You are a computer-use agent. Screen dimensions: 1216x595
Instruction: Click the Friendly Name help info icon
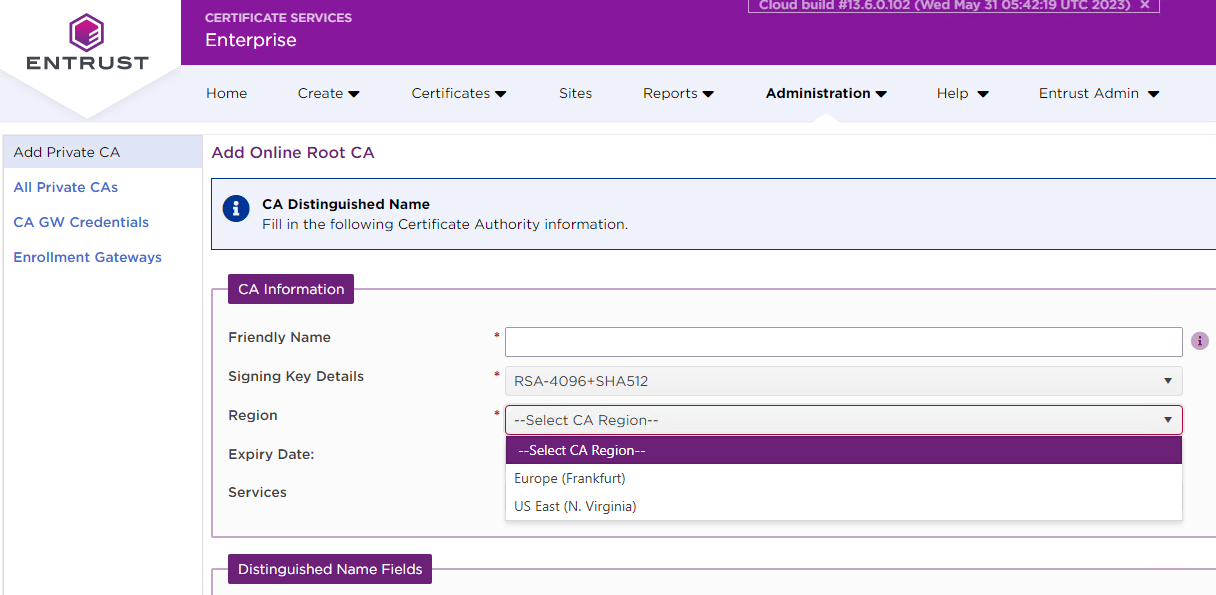pos(1200,341)
